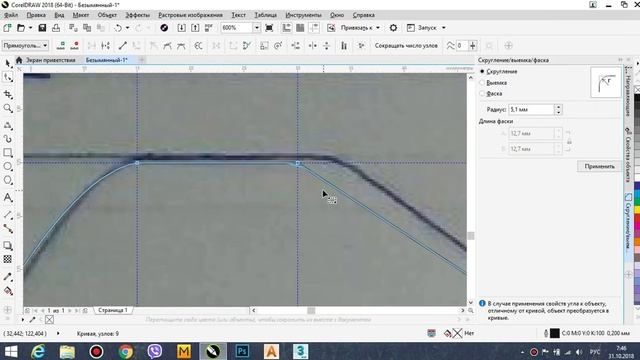Open the Страница 1 page tab
The height and width of the screenshot is (360, 640).
tap(113, 310)
